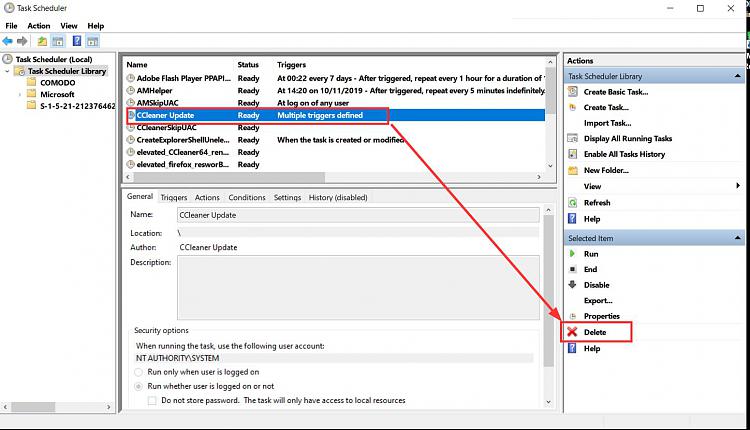The width and height of the screenshot is (750, 430).
Task: Click the Help icon under Task Scheduler Library
Action: tap(572, 219)
